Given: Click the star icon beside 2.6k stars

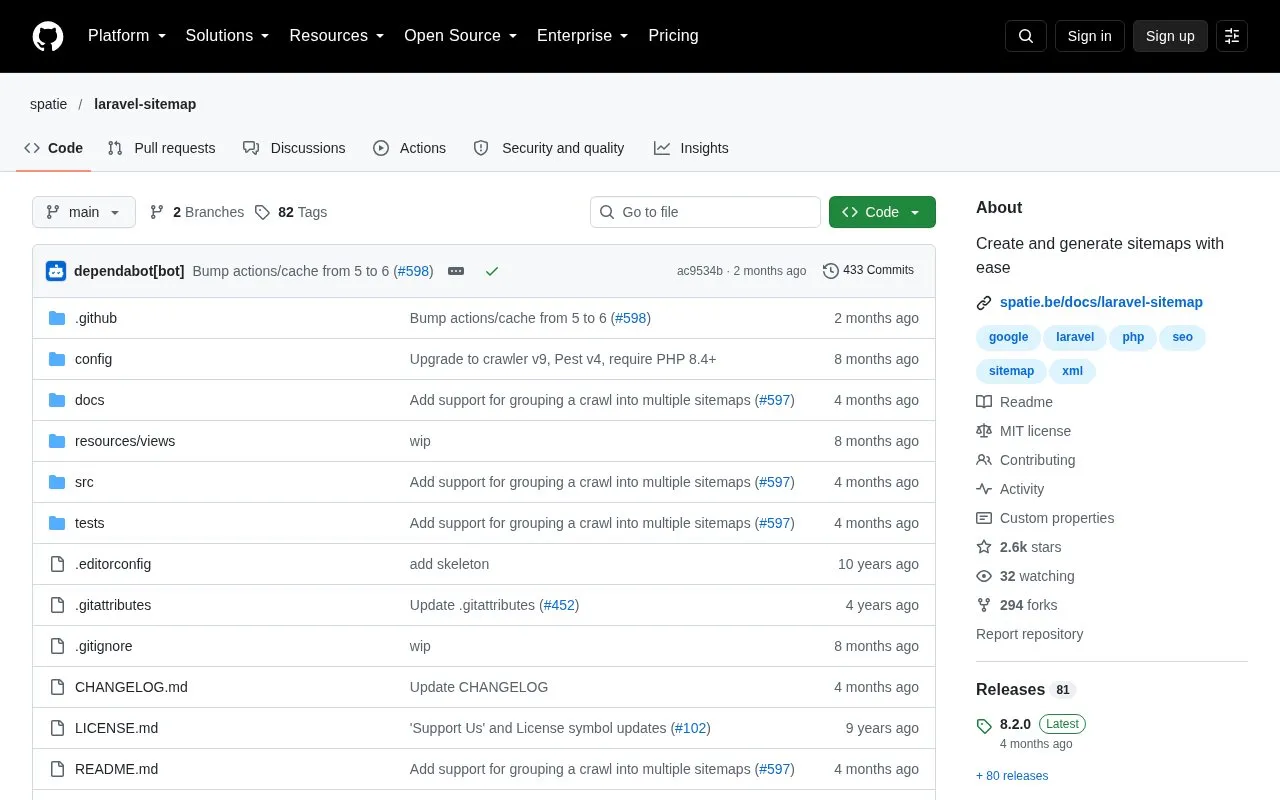Looking at the screenshot, I should coord(984,547).
